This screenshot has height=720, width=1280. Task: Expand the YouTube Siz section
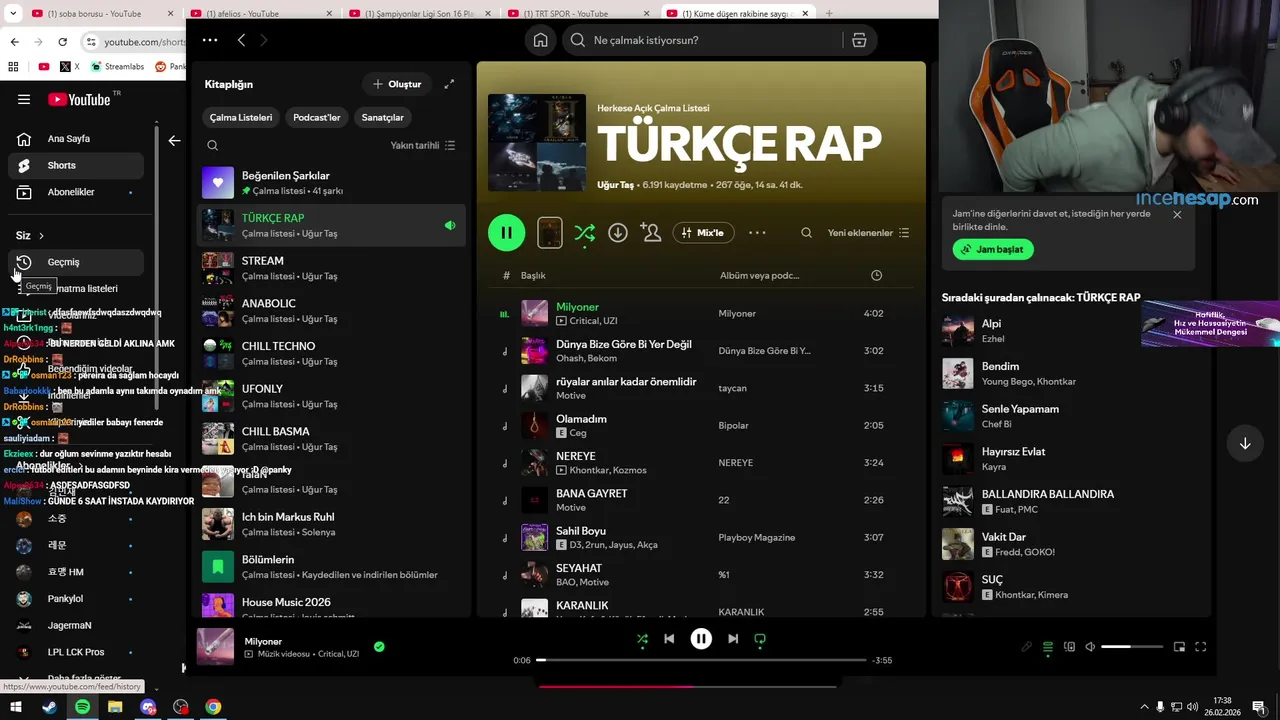pos(30,236)
